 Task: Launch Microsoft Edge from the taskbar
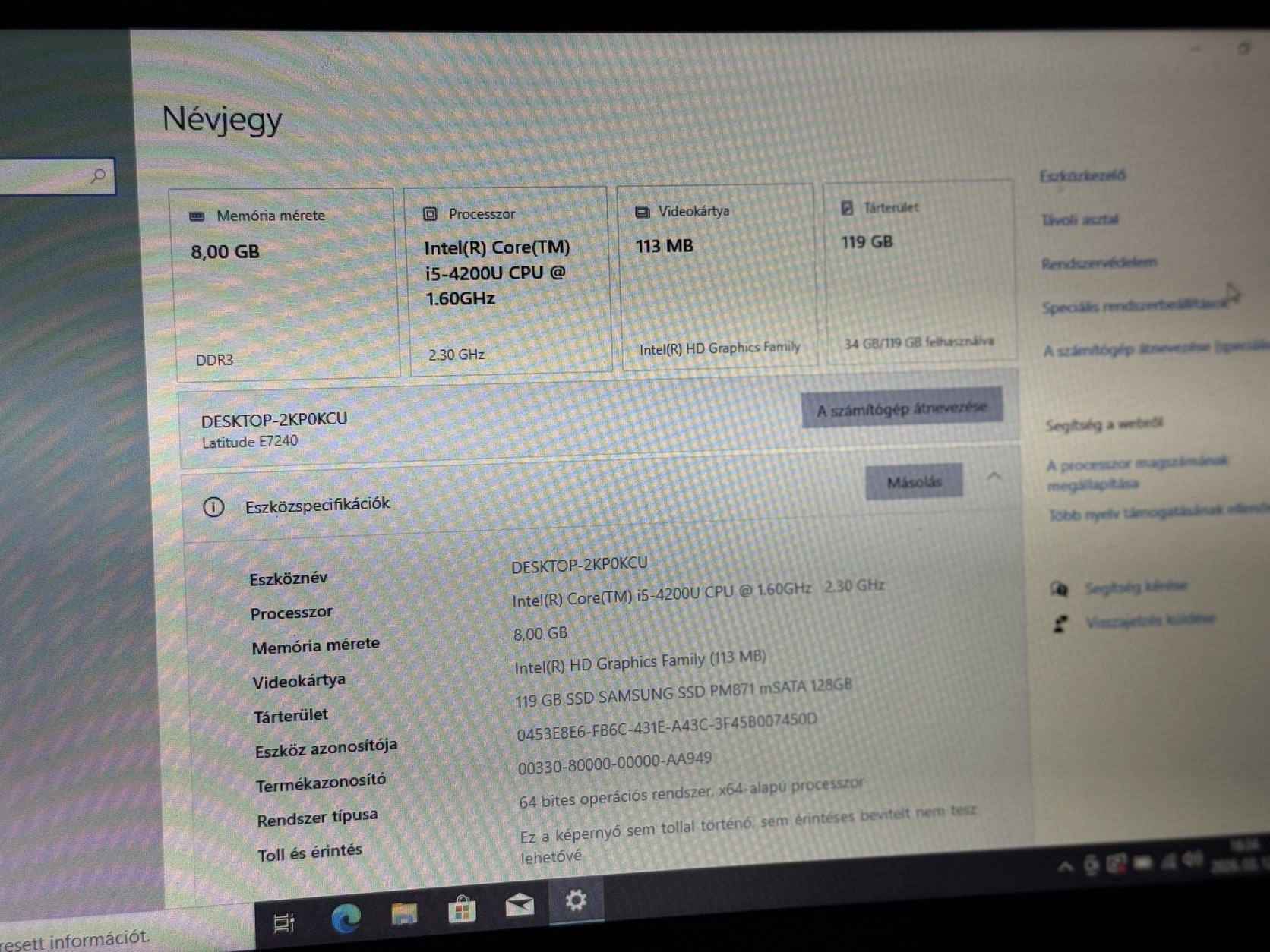tap(346, 919)
